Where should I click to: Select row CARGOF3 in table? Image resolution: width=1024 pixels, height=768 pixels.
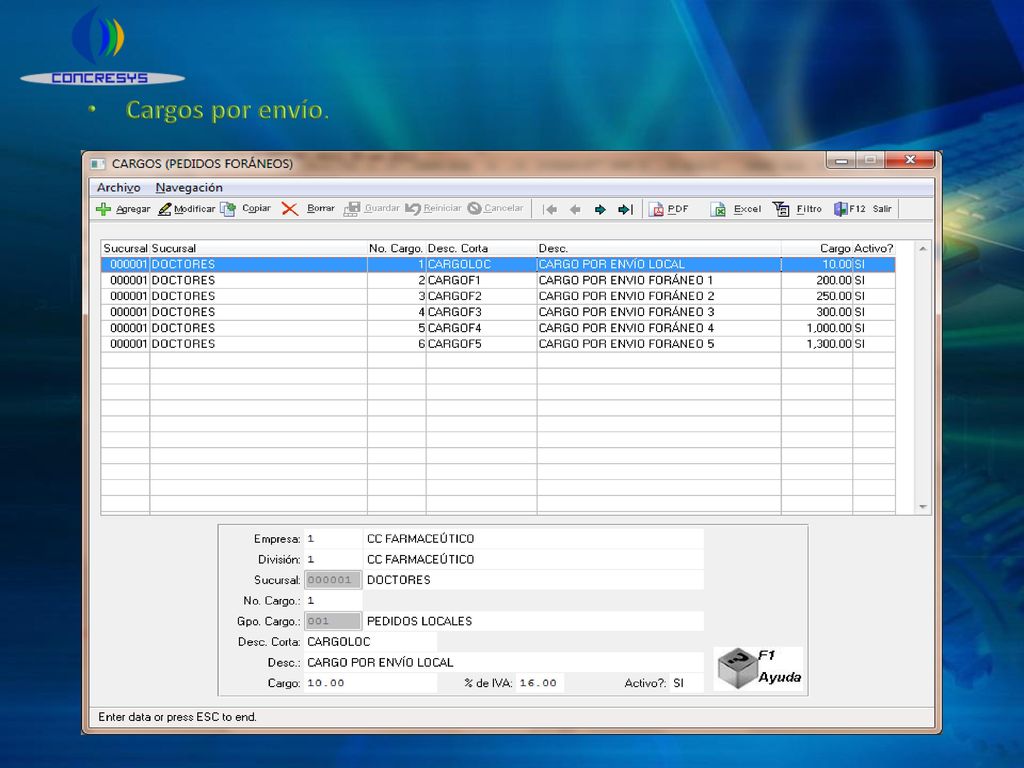click(x=498, y=312)
